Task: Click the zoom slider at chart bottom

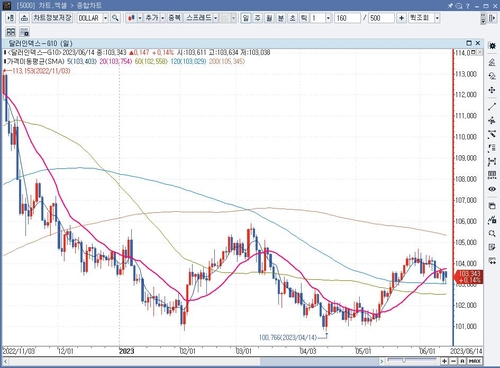Action: tap(412, 361)
